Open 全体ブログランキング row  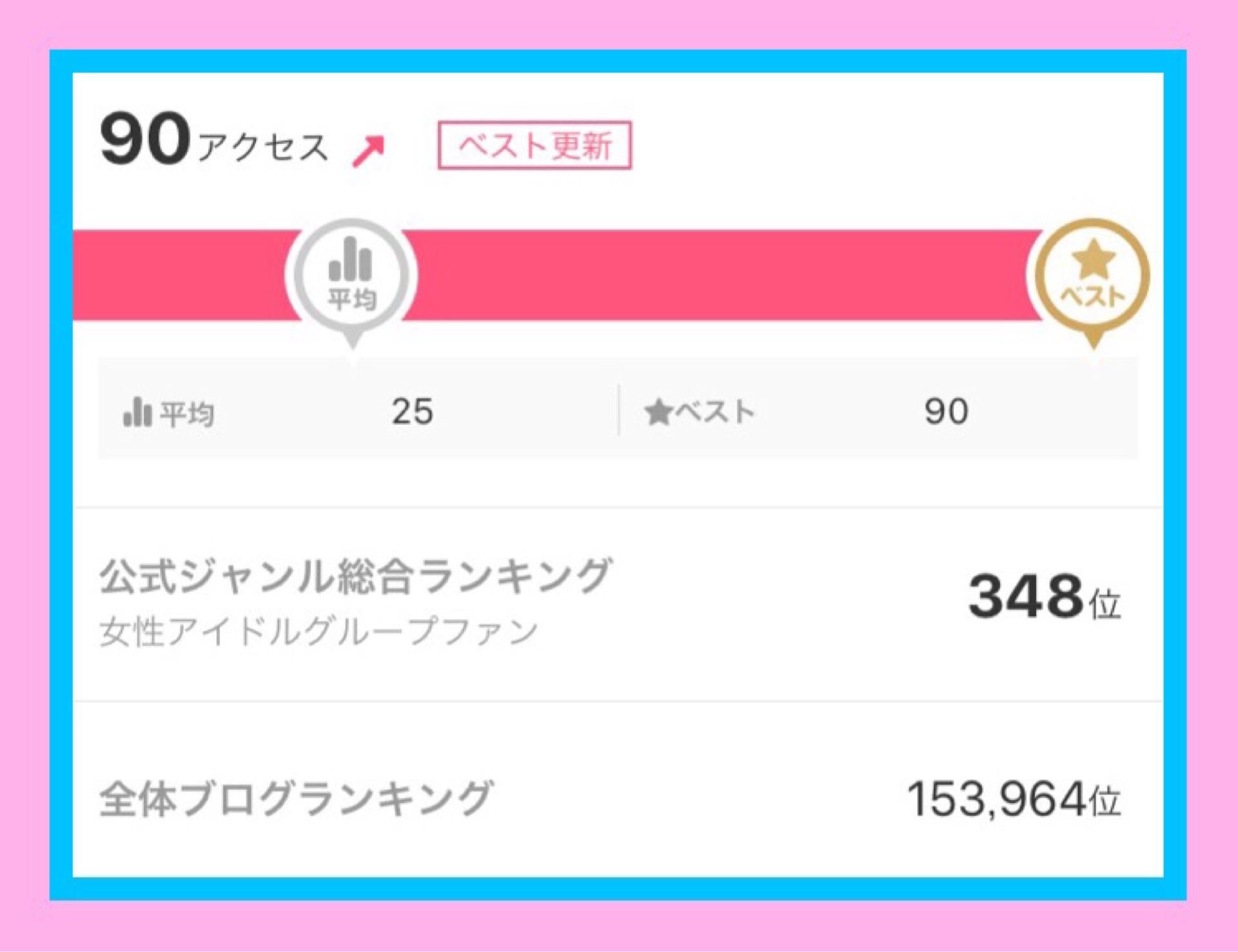click(x=297, y=799)
